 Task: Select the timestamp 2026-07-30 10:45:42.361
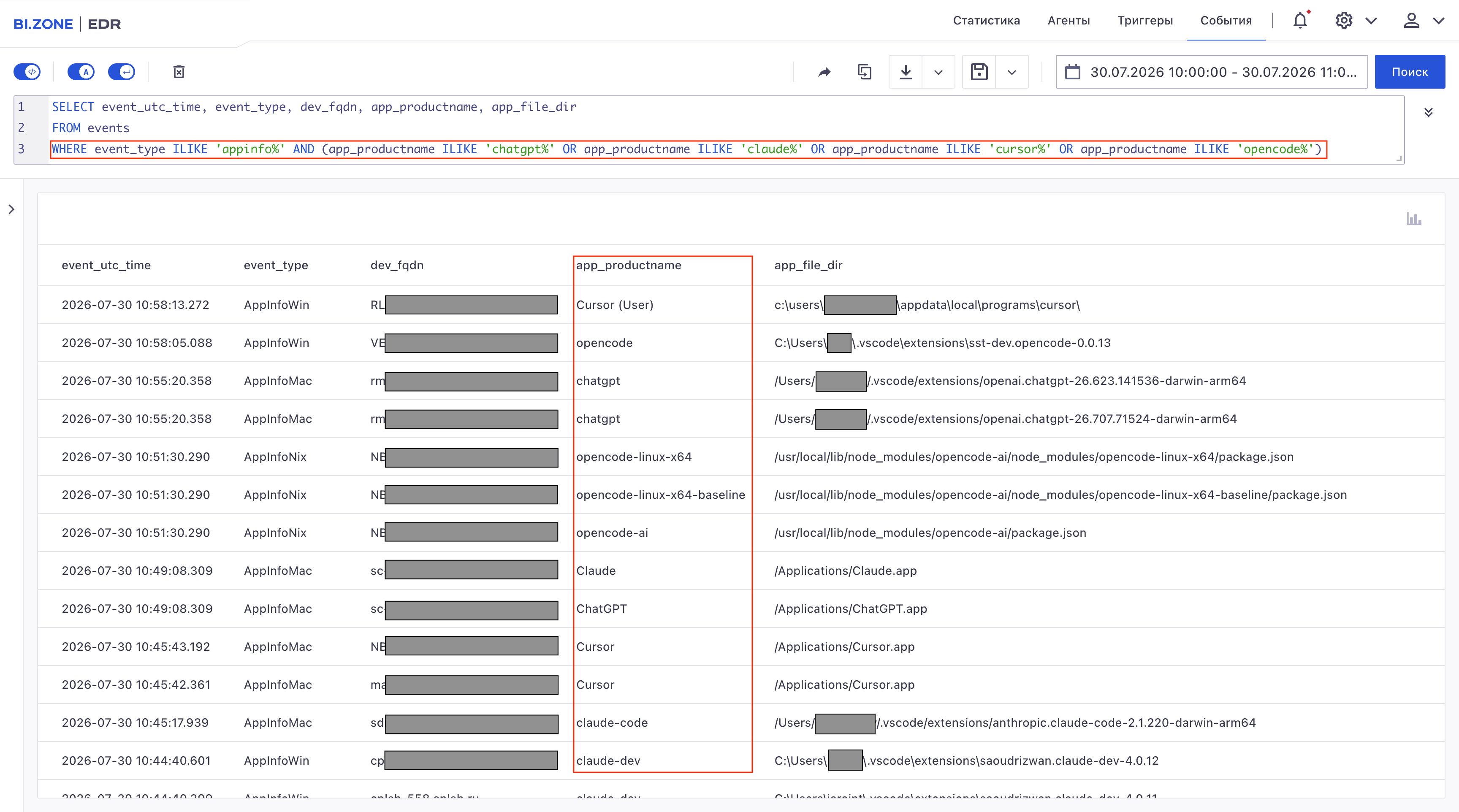click(x=136, y=685)
